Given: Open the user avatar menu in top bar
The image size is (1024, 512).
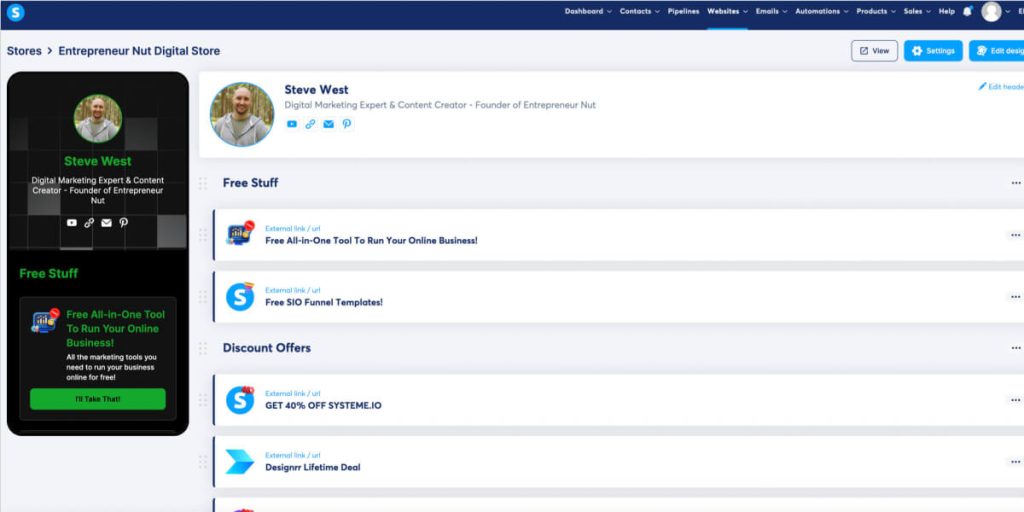Looking at the screenshot, I should coord(991,12).
